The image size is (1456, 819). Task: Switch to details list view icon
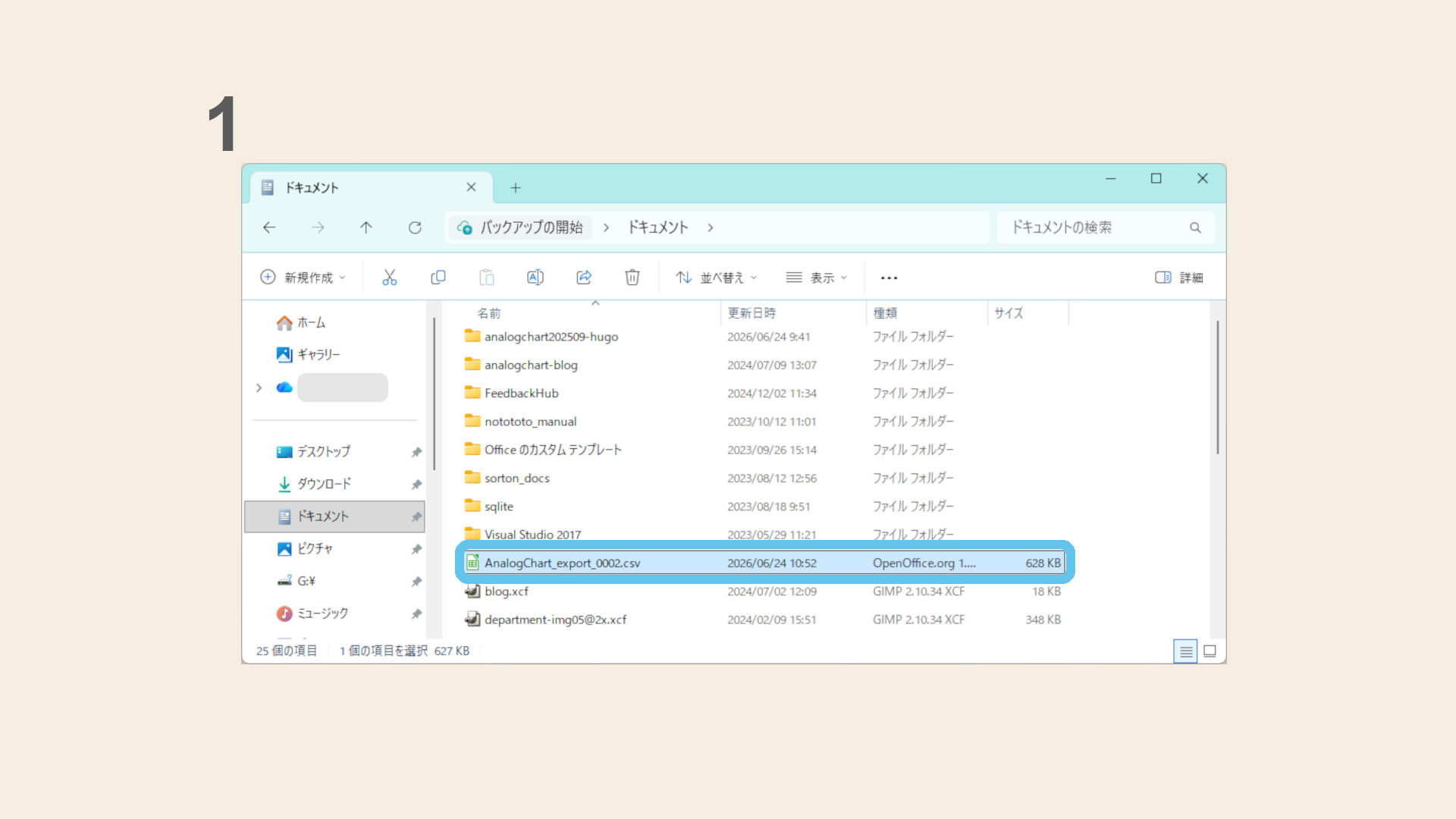pyautogui.click(x=1185, y=651)
